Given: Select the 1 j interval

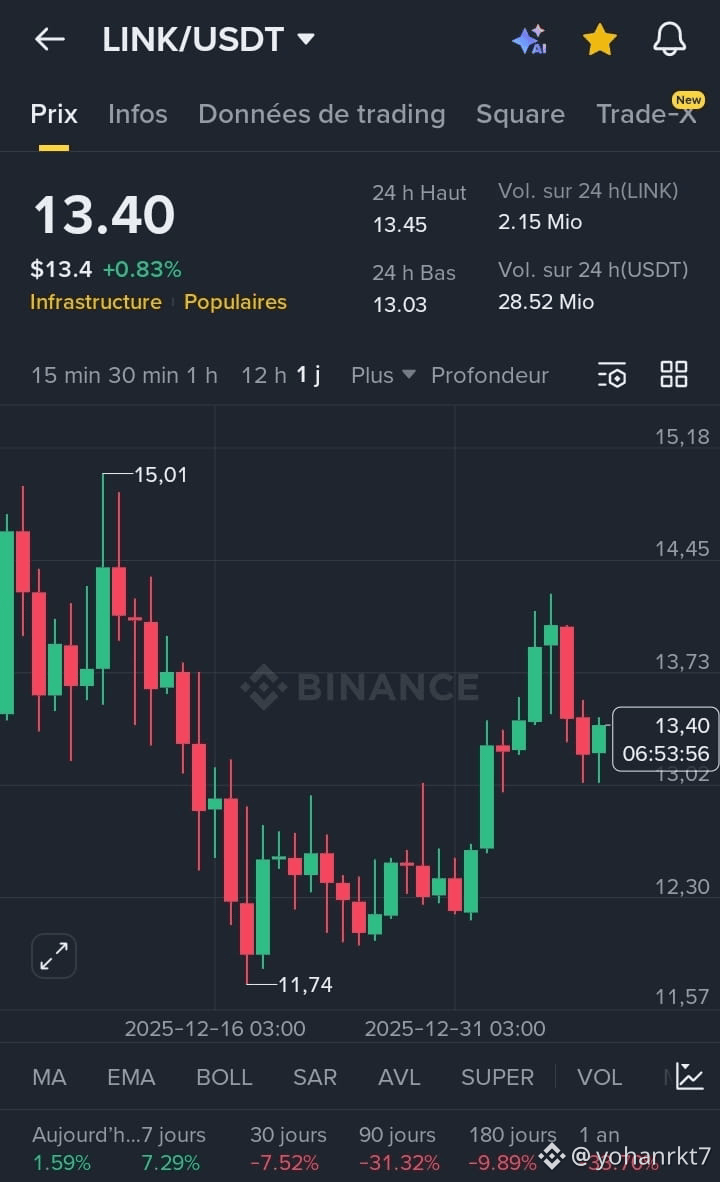Looking at the screenshot, I should pyautogui.click(x=308, y=375).
